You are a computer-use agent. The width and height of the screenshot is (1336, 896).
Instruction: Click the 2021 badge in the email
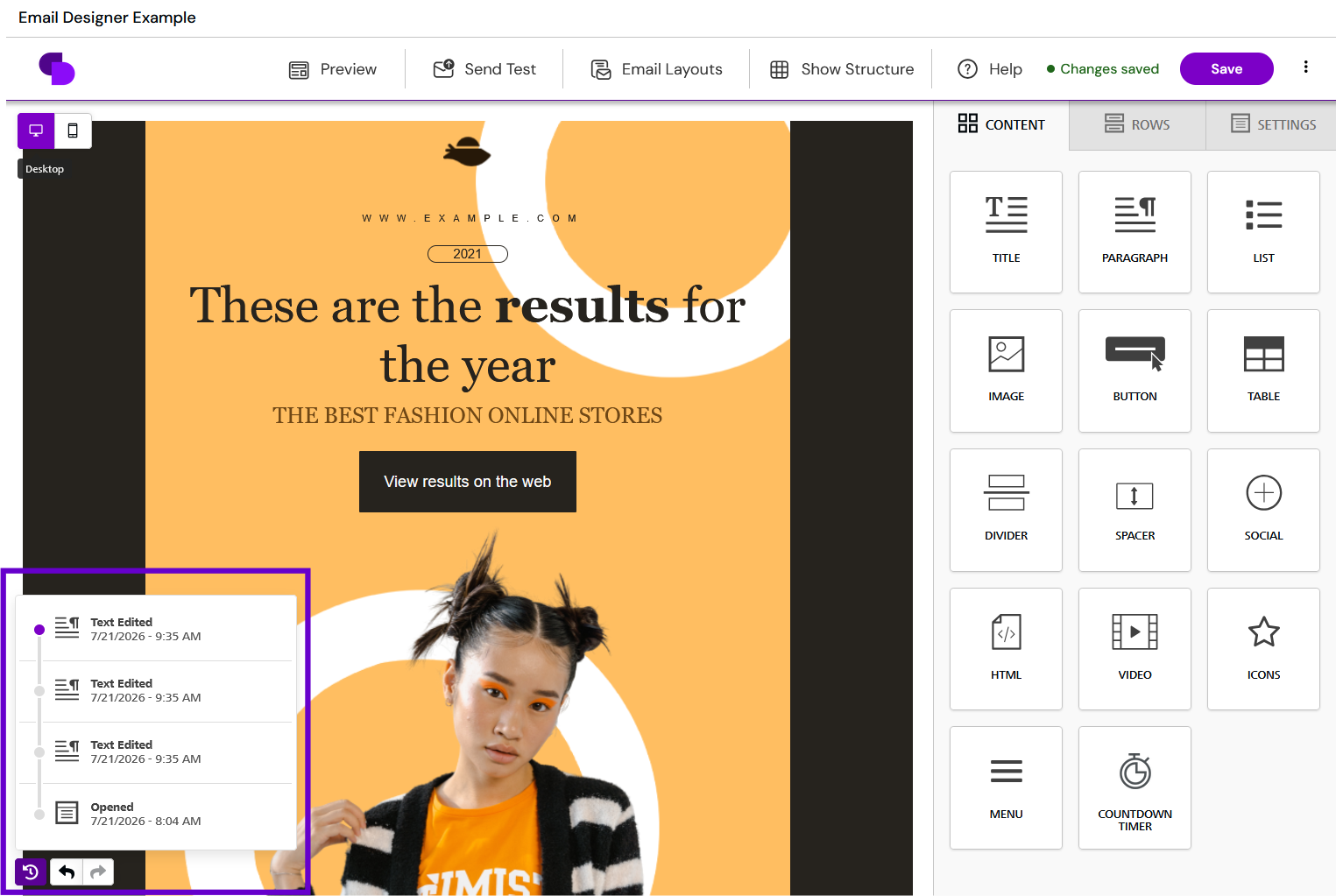(x=468, y=254)
